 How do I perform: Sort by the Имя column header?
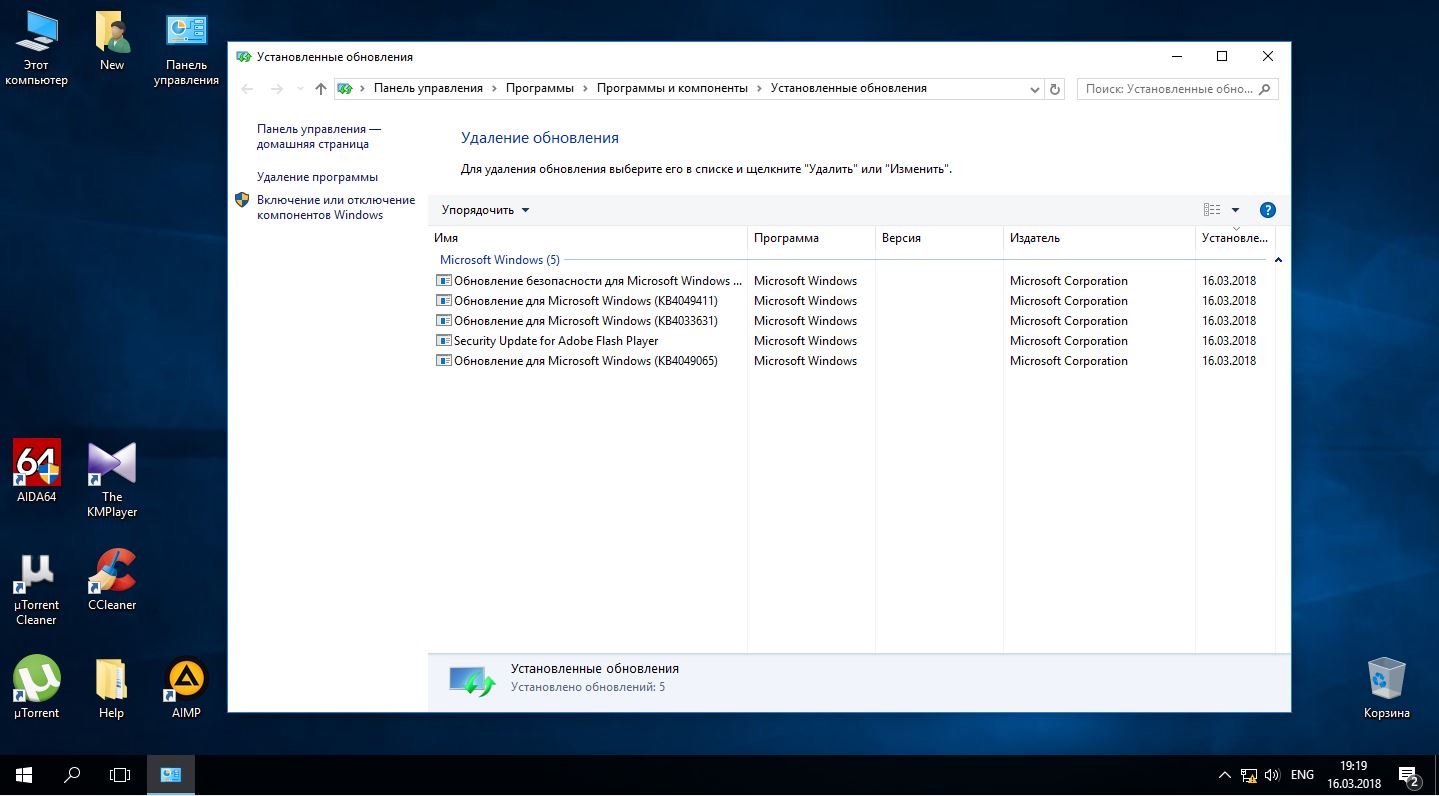(588, 238)
